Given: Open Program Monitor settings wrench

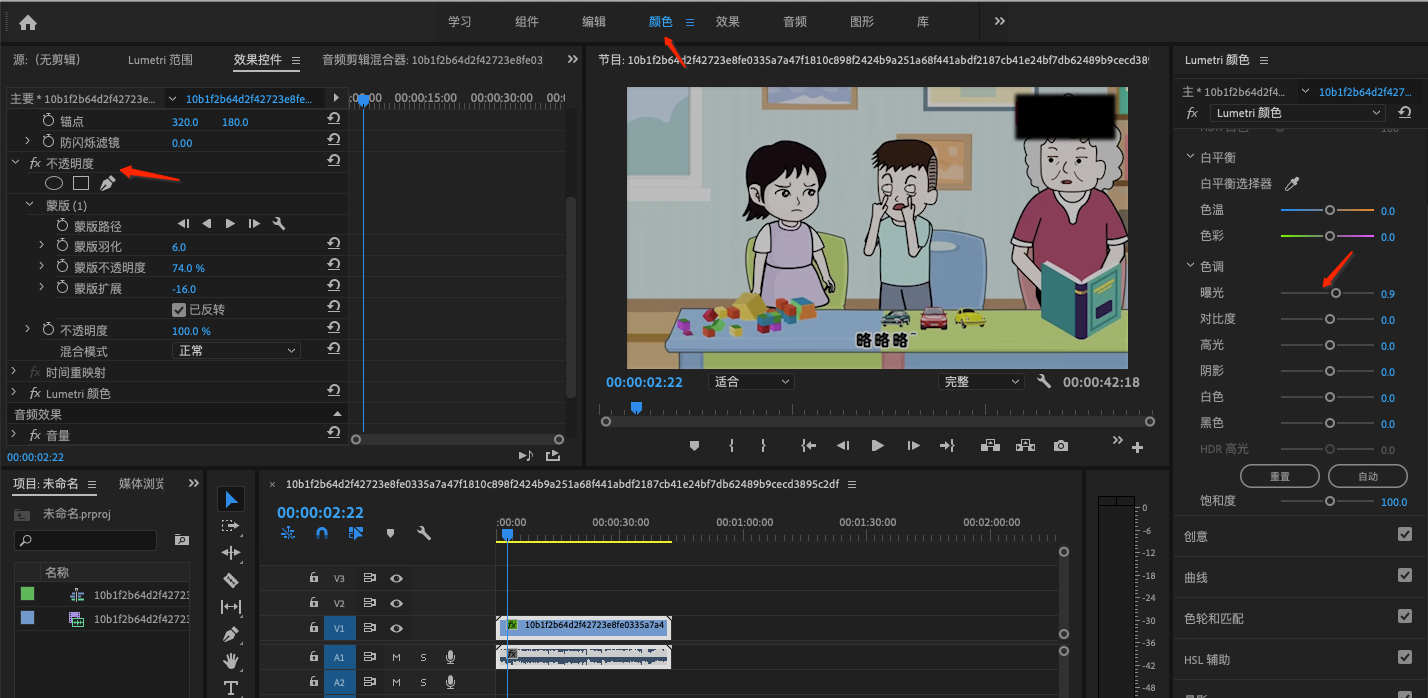Looking at the screenshot, I should point(1044,382).
